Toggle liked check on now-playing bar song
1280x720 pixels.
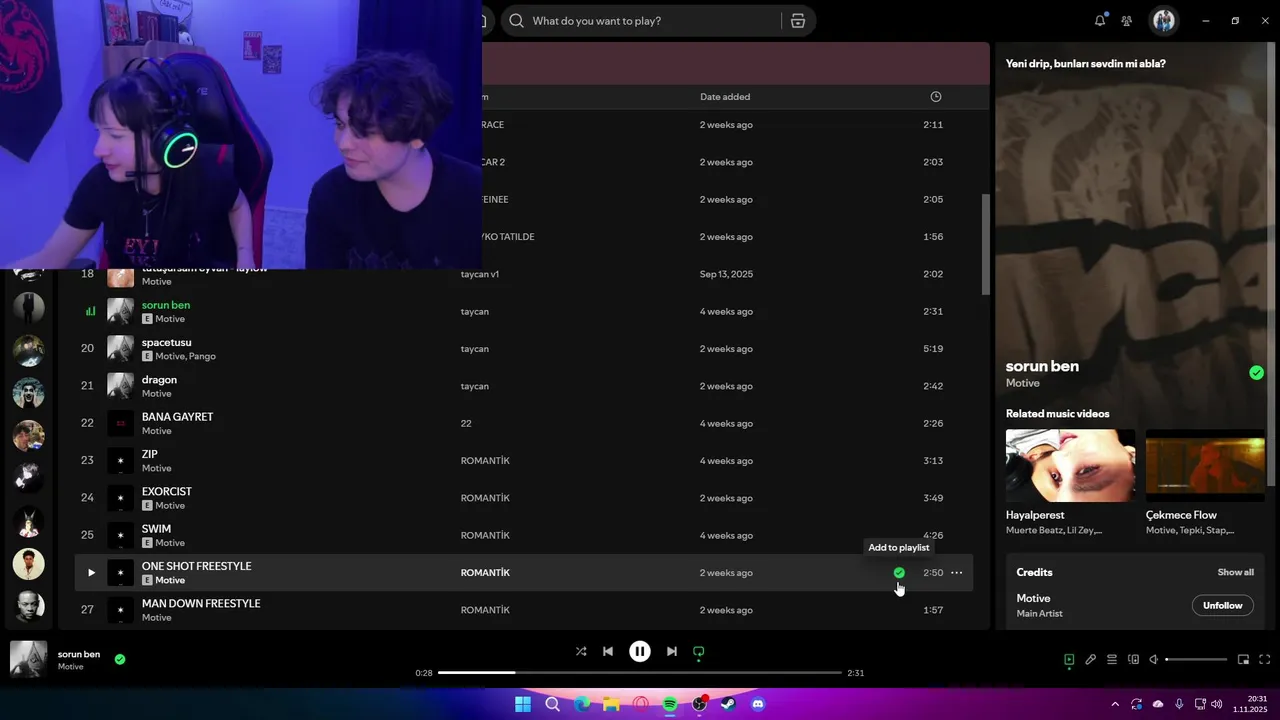pyautogui.click(x=120, y=659)
